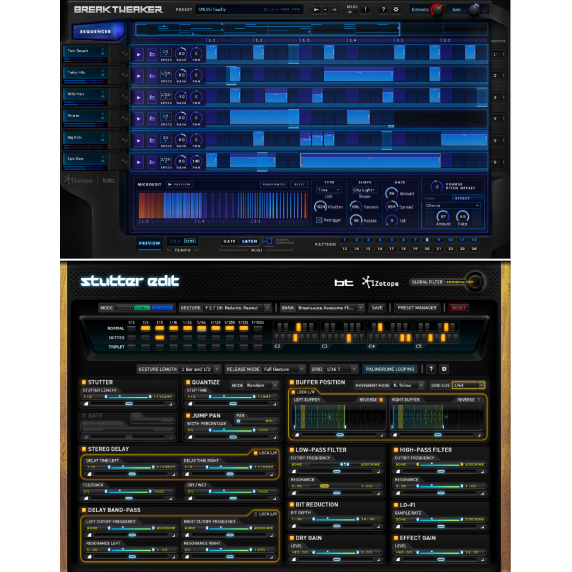Viewport: 572px width, 572px height.
Task: Open BreakTweaker settings gear icon
Action: pyautogui.click(x=396, y=9)
